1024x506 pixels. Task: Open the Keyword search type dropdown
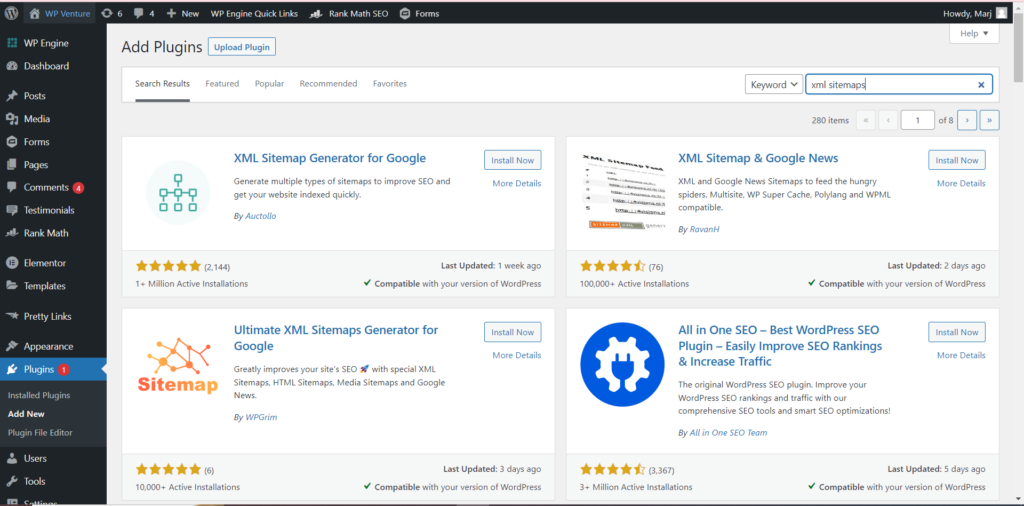pos(774,84)
